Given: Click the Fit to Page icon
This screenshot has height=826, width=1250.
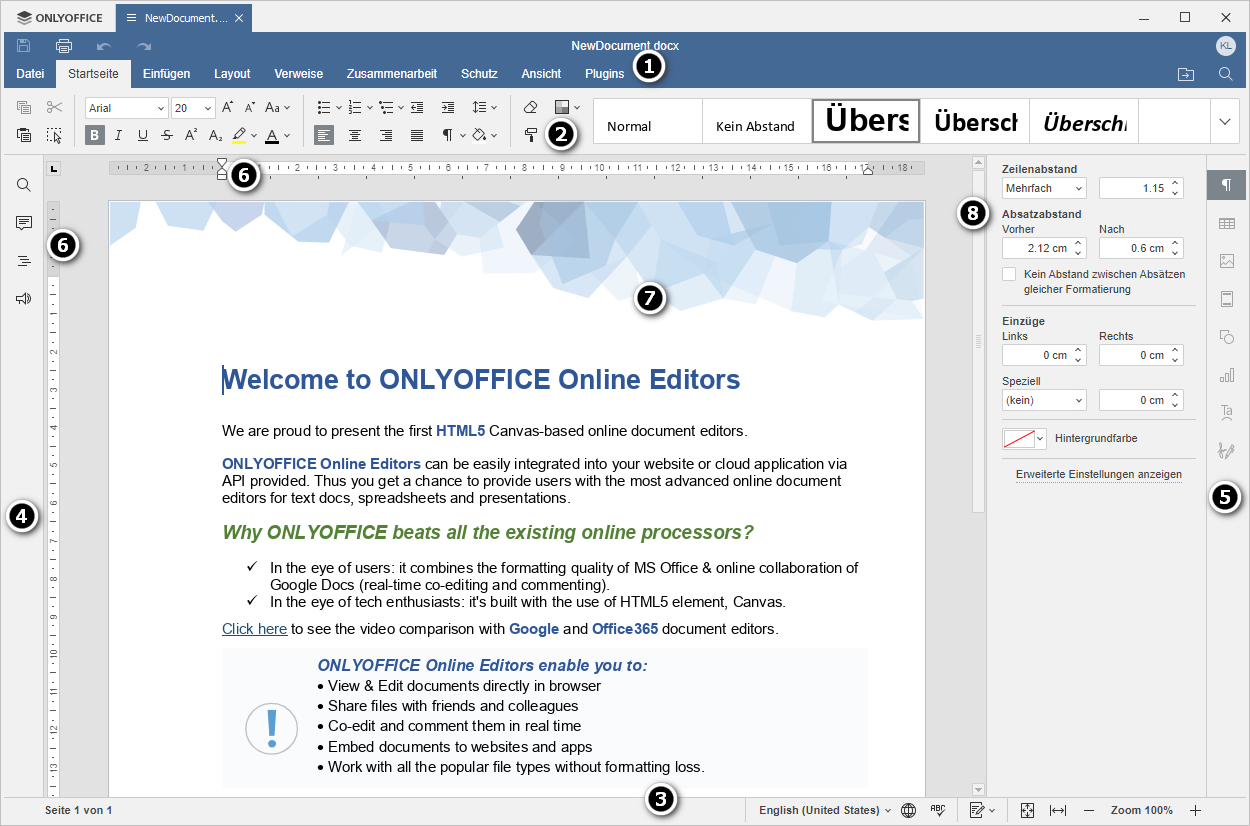Looking at the screenshot, I should point(1027,810).
